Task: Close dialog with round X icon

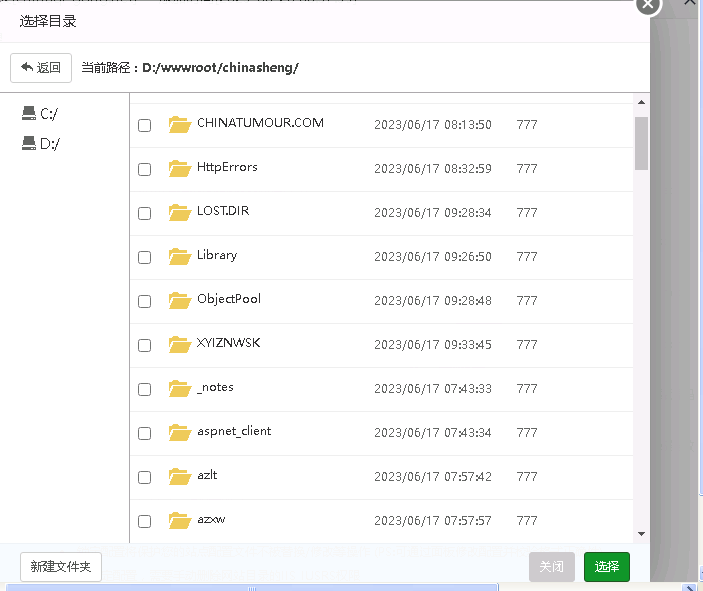Action: [648, 4]
